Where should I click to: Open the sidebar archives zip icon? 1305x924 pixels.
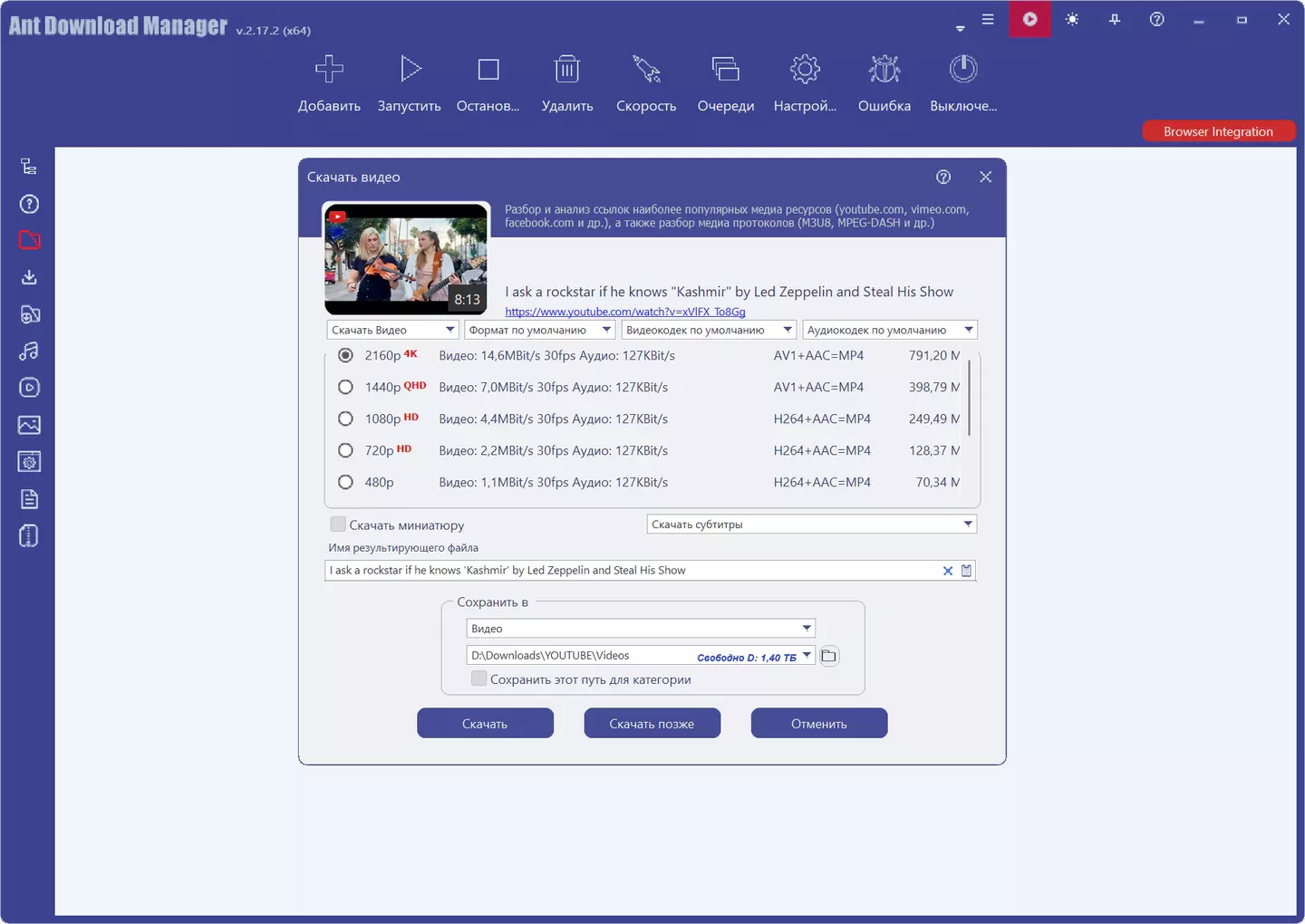[x=29, y=536]
